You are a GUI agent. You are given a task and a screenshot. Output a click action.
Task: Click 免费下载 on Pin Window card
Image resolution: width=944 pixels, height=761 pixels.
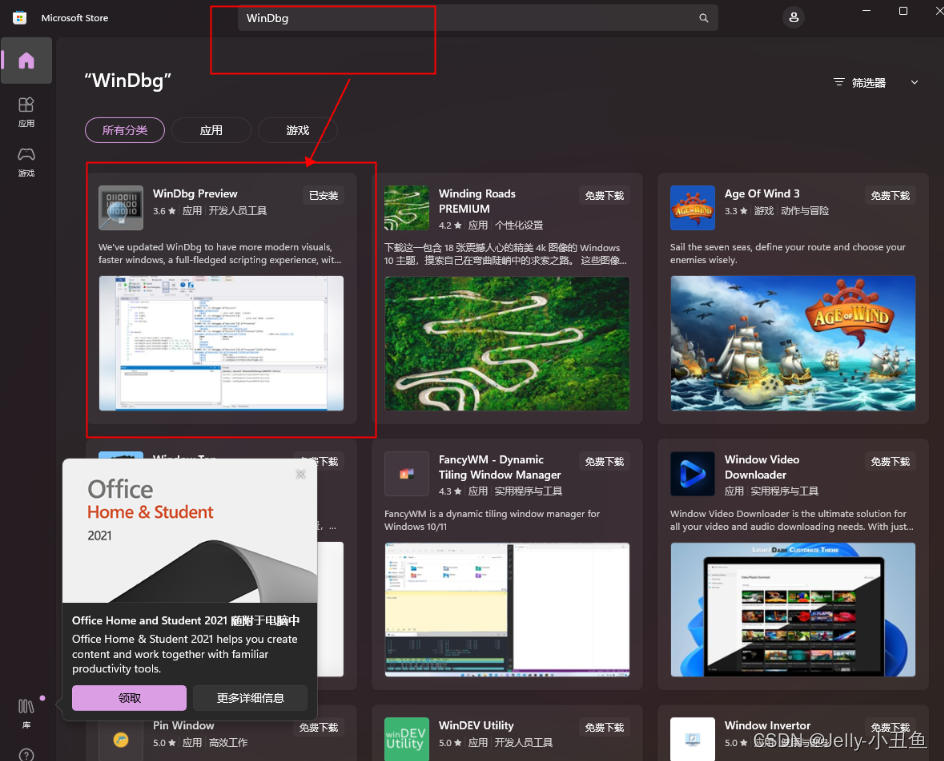click(x=318, y=728)
